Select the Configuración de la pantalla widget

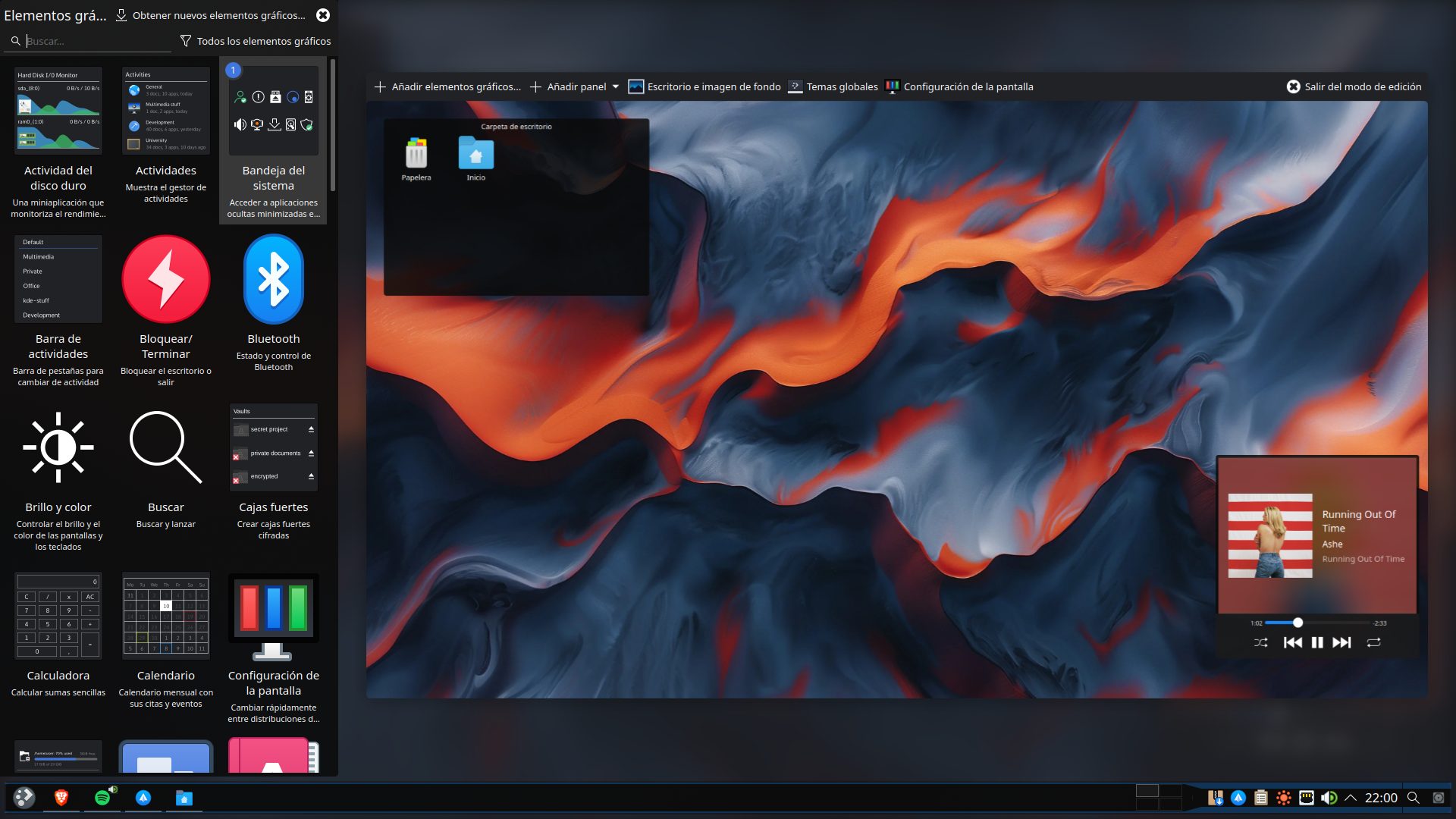[274, 647]
